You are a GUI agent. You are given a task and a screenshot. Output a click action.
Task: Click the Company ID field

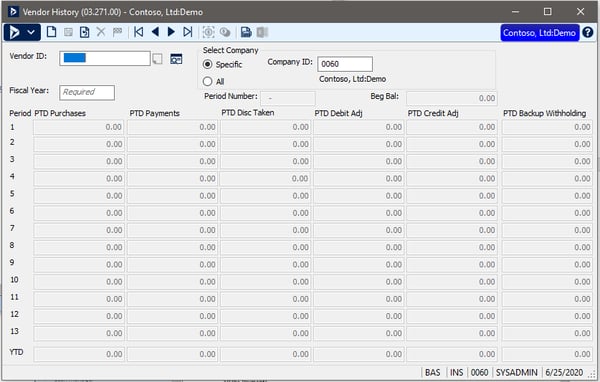345,64
